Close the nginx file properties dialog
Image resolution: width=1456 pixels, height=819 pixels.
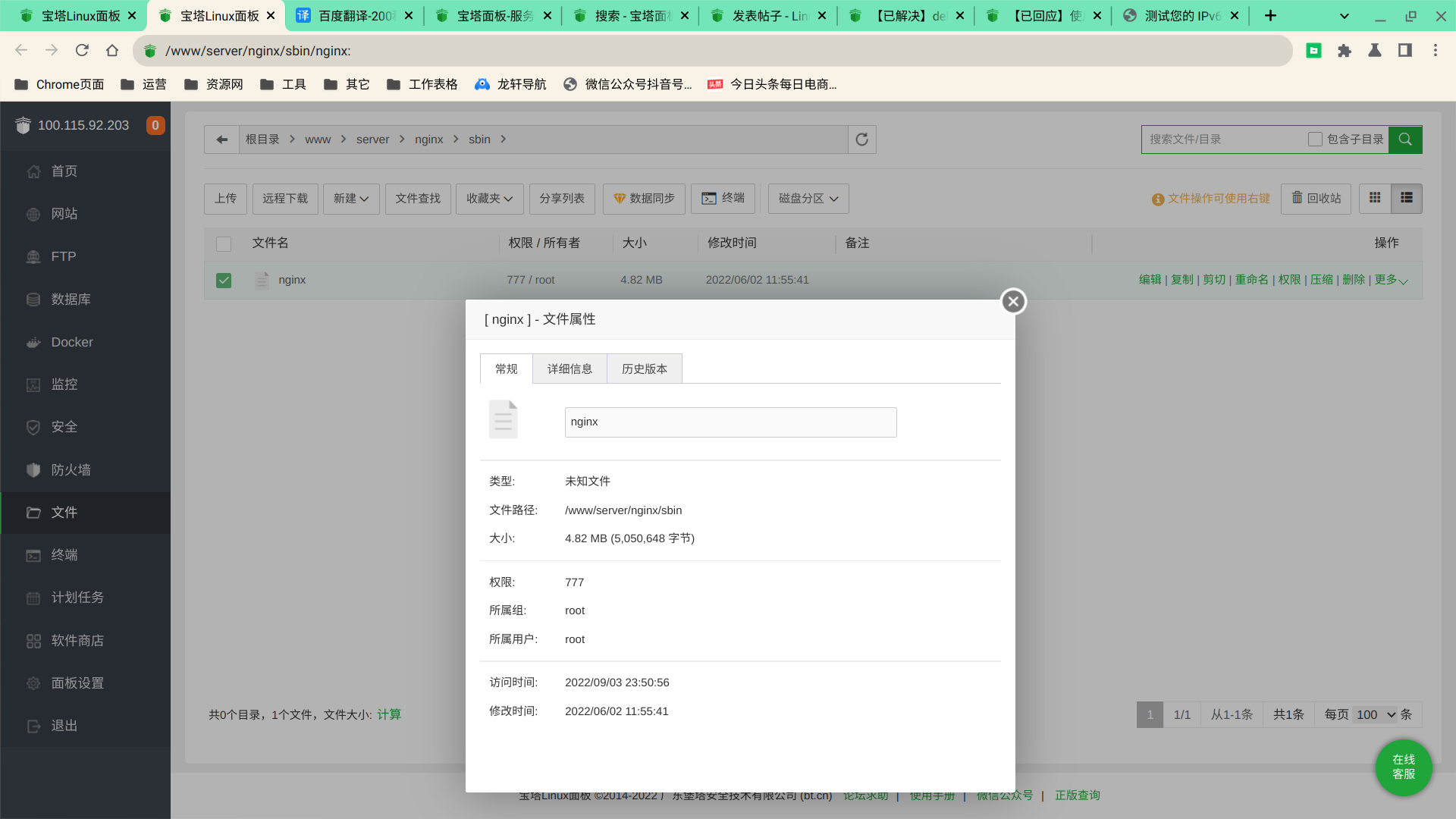1013,301
